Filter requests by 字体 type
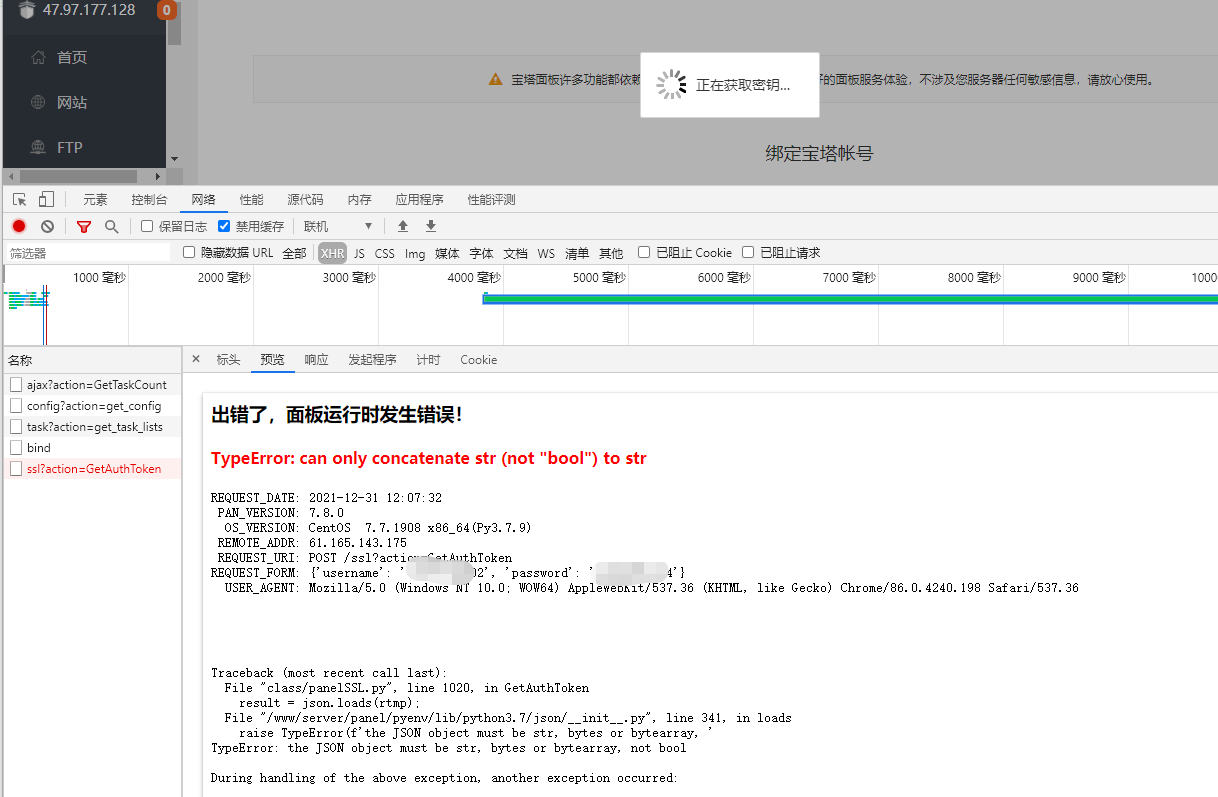The height and width of the screenshot is (797, 1218). click(x=482, y=253)
